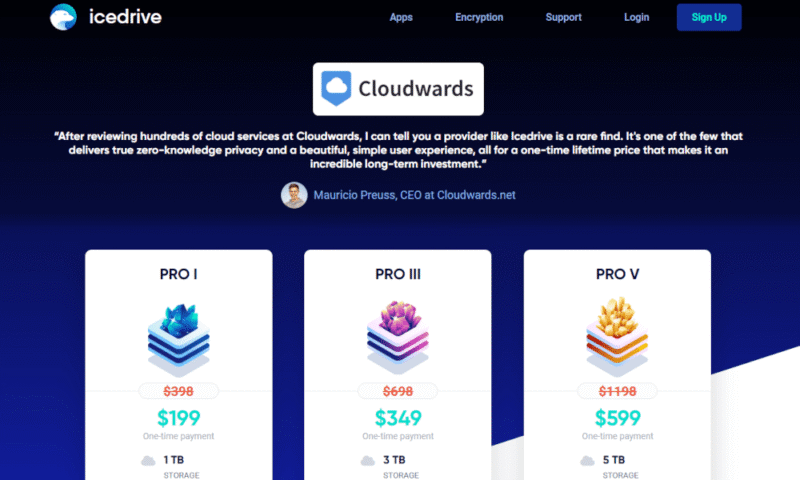Click the Icedrive polar bear logo icon
Screen dimensions: 800x480
63,17
